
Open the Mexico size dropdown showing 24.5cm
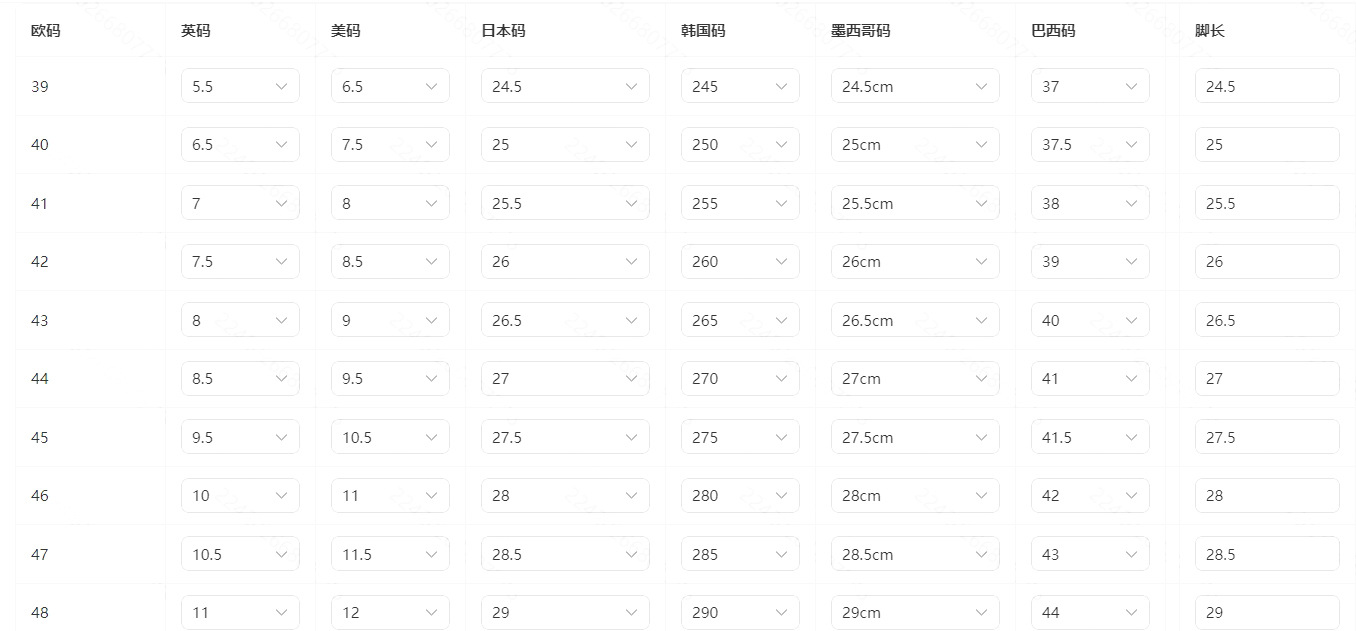click(x=915, y=86)
